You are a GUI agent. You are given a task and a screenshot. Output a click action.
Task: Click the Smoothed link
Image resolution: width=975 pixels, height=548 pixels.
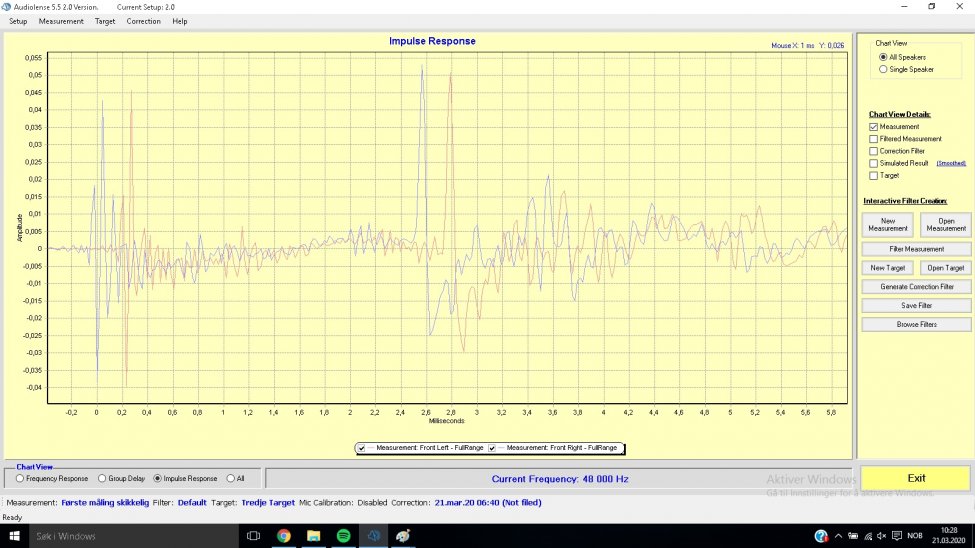951,163
